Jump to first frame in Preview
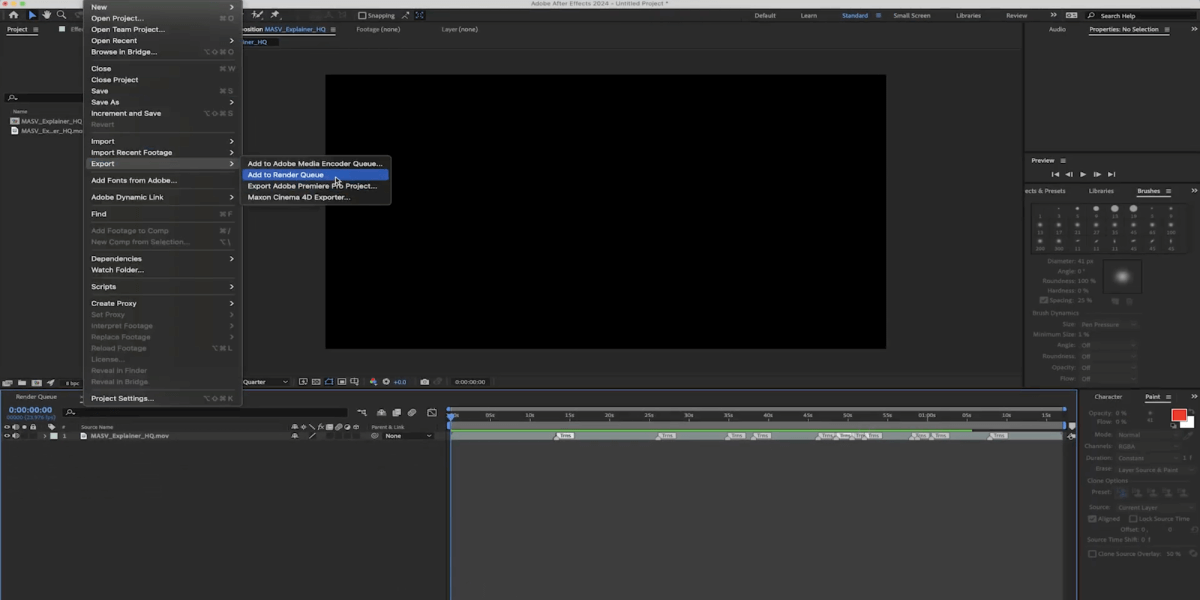The height and width of the screenshot is (600, 1200). [1054, 174]
